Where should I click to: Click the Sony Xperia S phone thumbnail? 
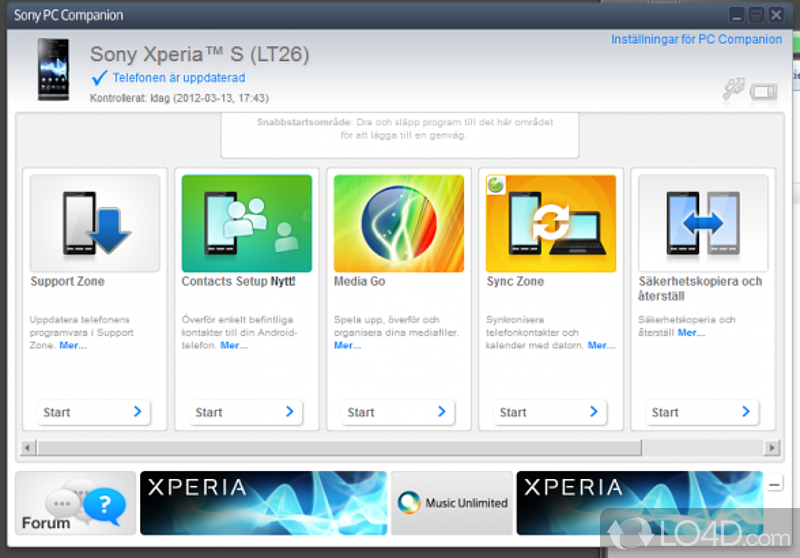53,70
